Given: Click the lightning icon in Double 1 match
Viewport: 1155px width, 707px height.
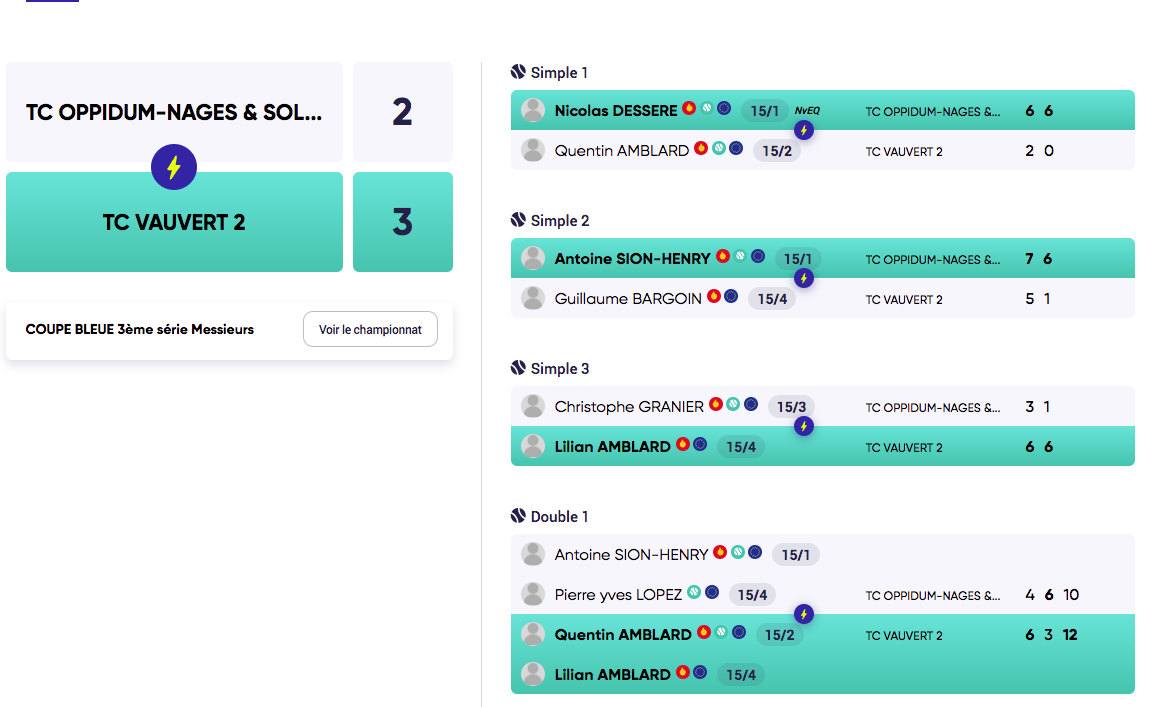Looking at the screenshot, I should [804, 614].
